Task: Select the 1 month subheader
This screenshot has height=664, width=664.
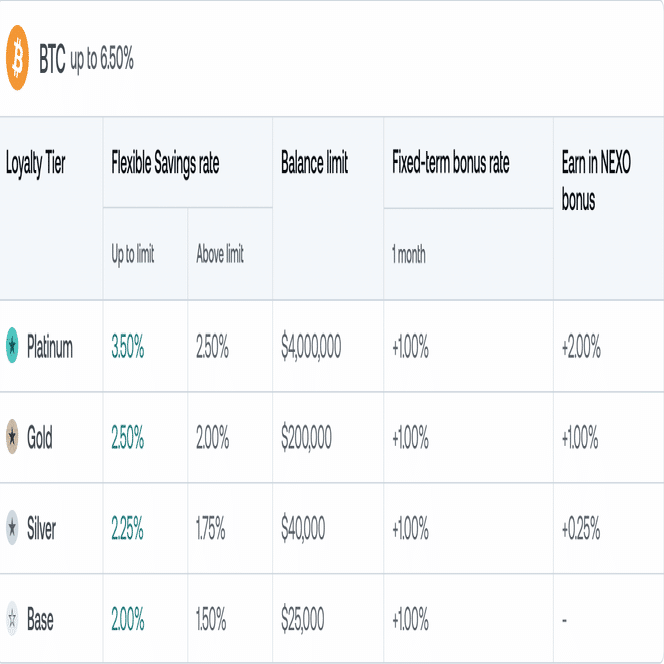Action: 408,254
